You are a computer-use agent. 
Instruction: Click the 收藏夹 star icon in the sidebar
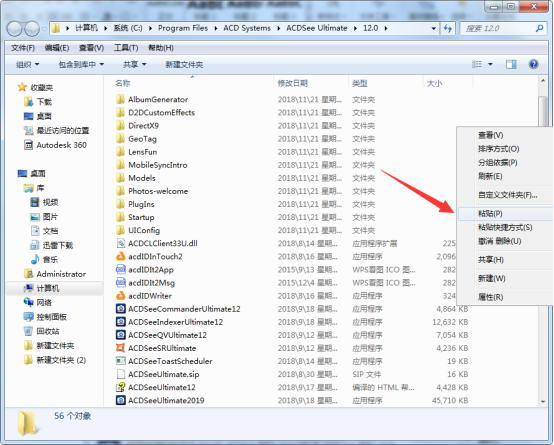pyautogui.click(x=22, y=87)
